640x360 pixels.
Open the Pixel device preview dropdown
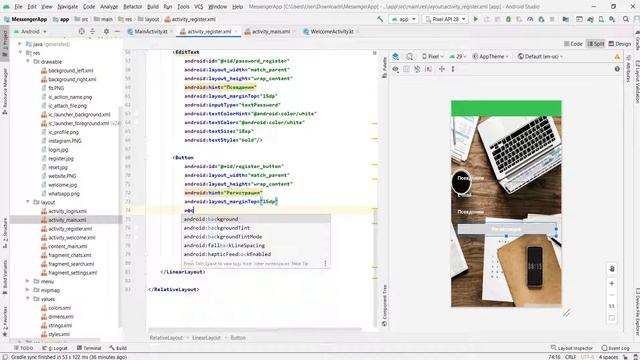pyautogui.click(x=433, y=56)
